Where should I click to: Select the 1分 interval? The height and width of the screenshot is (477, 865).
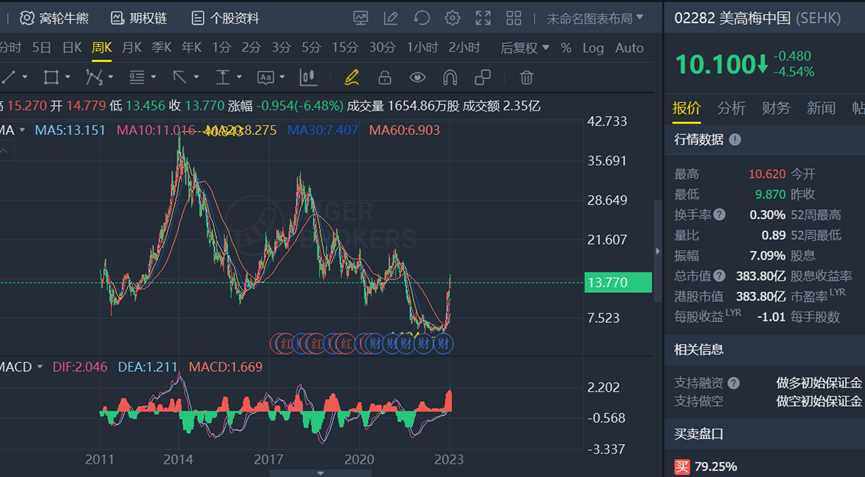(221, 48)
